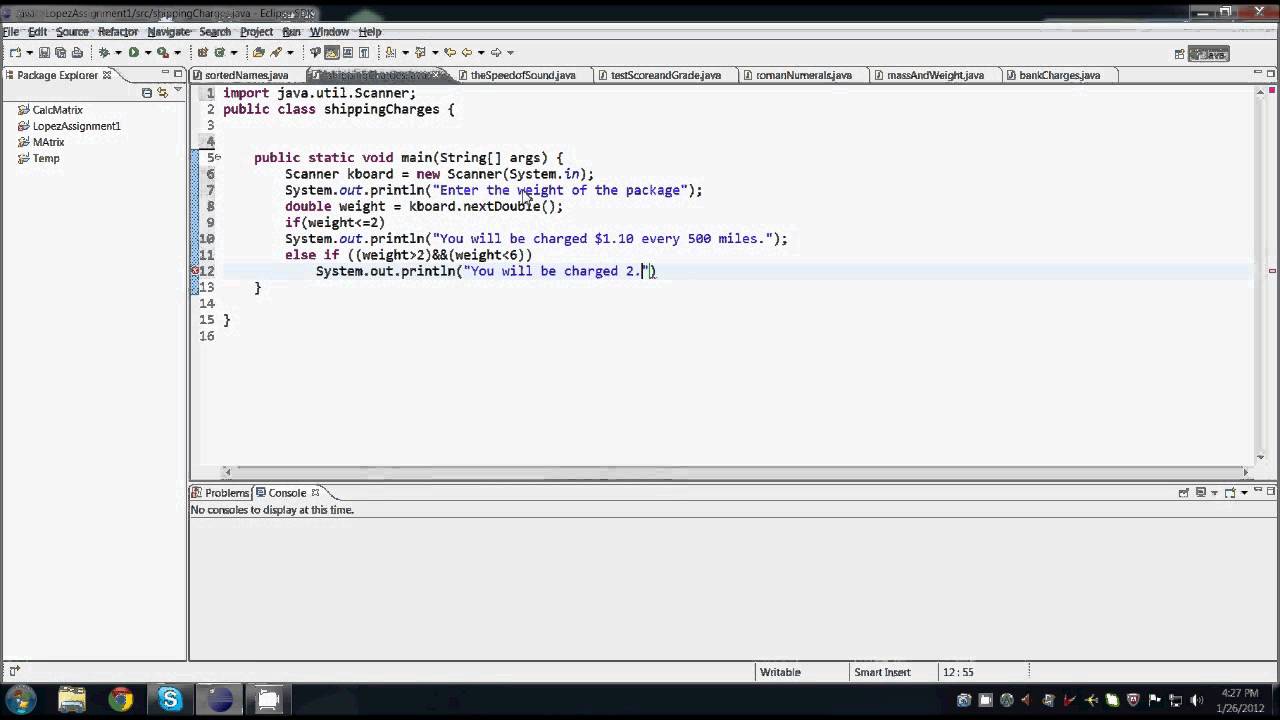Switch to theSpeedofSound.java tab
Screen dimensions: 1280x720
pos(523,75)
